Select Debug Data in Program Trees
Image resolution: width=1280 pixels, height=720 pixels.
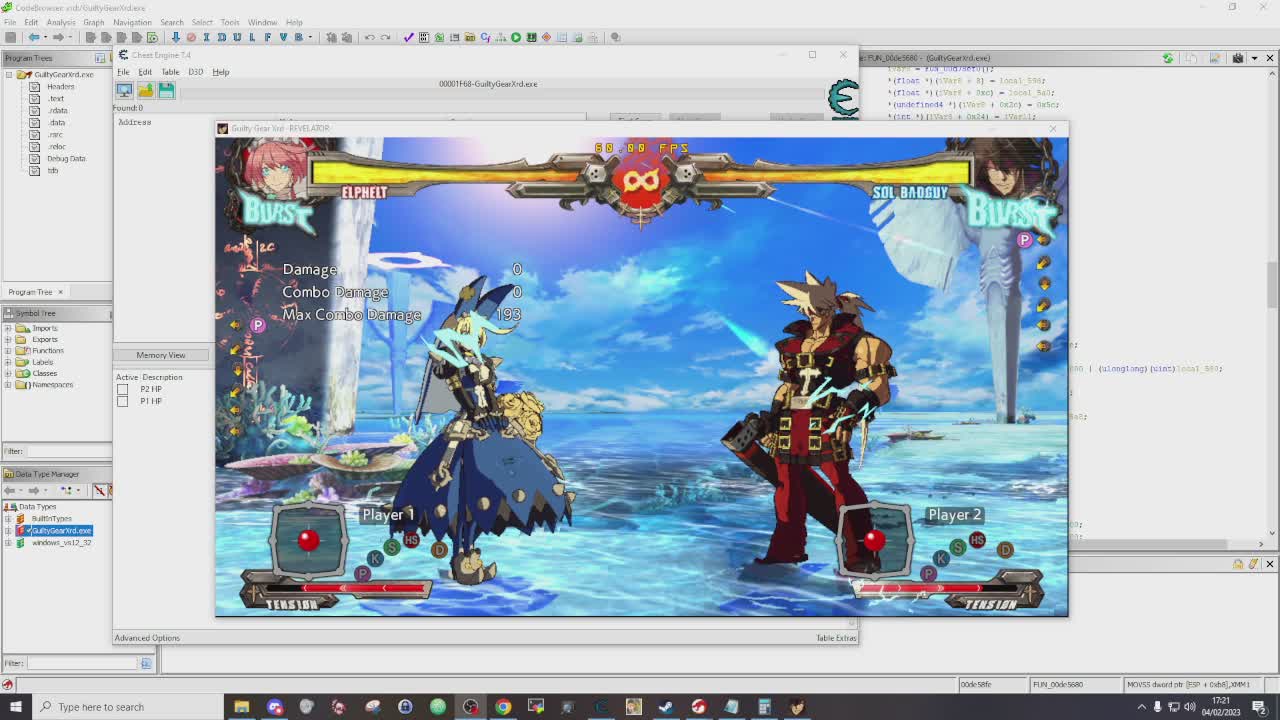point(66,158)
